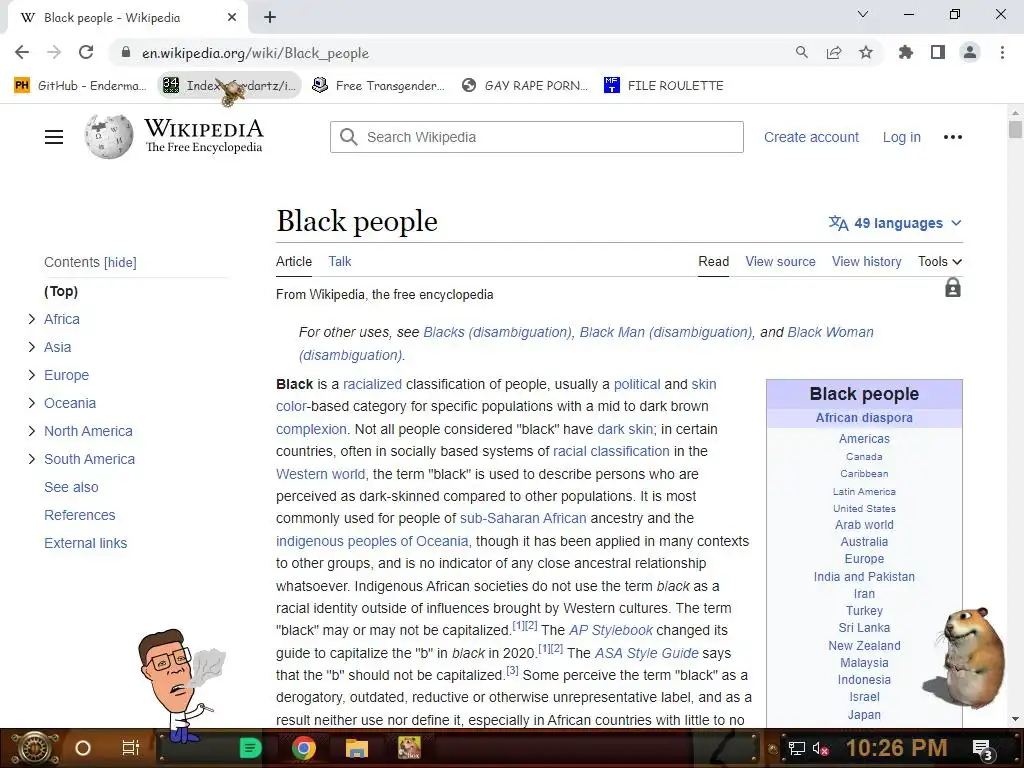Open FILE ROULETTE bookmark
The image size is (1024, 768).
[664, 86]
